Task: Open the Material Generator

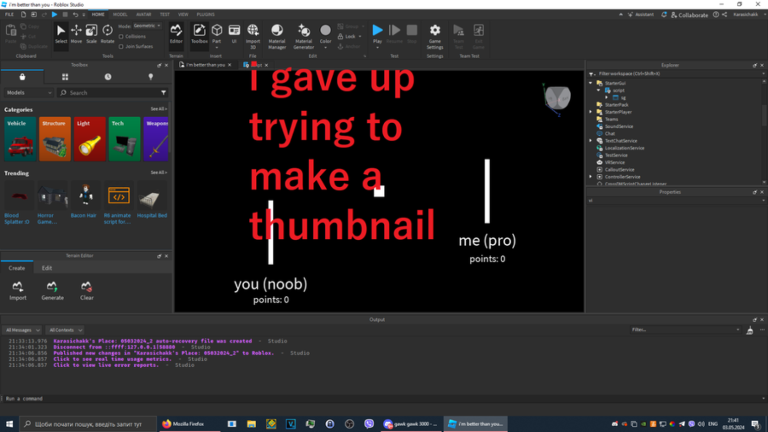Action: (303, 36)
